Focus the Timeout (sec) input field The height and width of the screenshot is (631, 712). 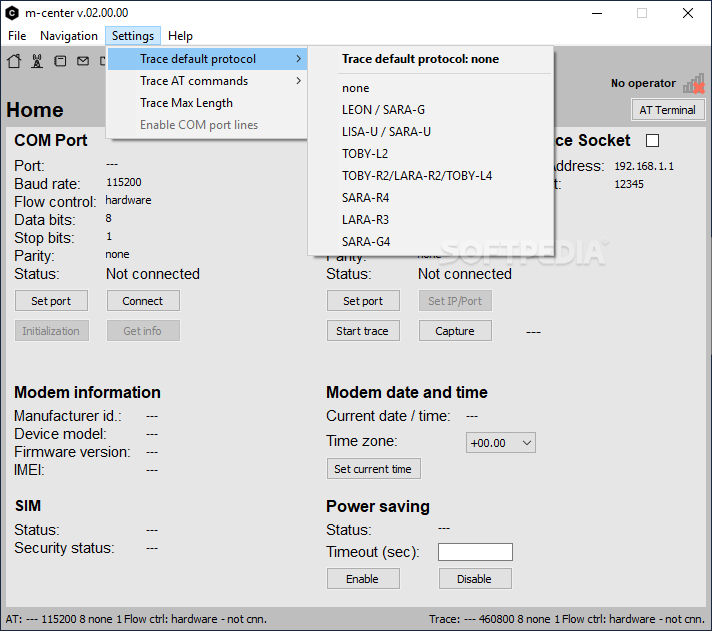click(x=475, y=552)
